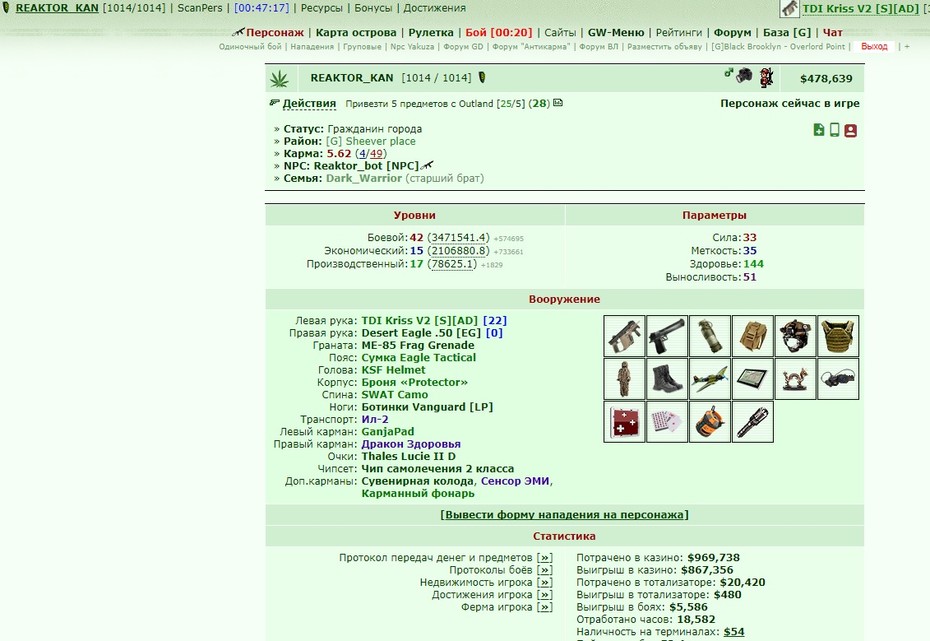Click the REAKTOR_KAN name in top bar
This screenshot has width=930, height=641.
(57, 8)
